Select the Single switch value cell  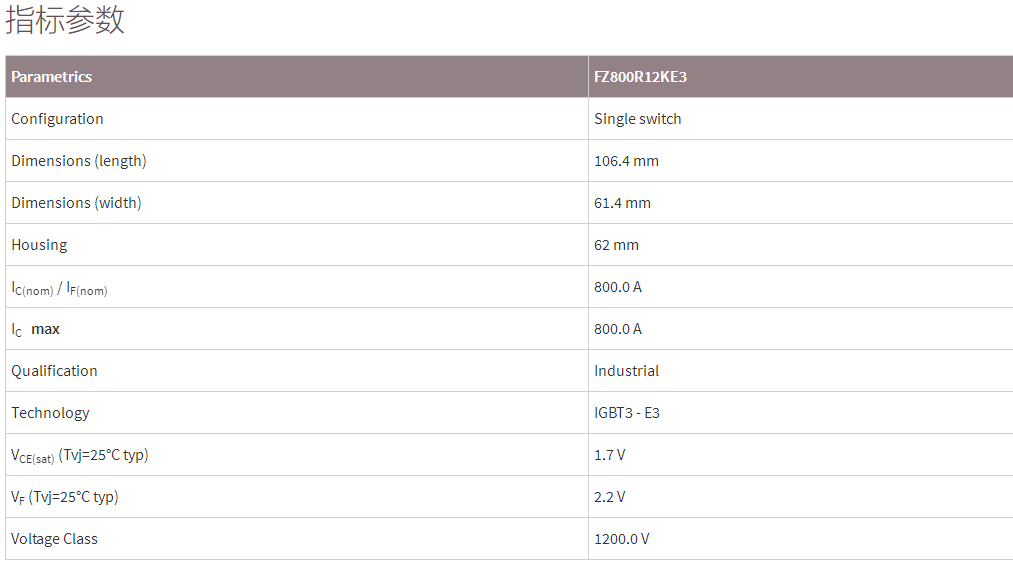637,119
